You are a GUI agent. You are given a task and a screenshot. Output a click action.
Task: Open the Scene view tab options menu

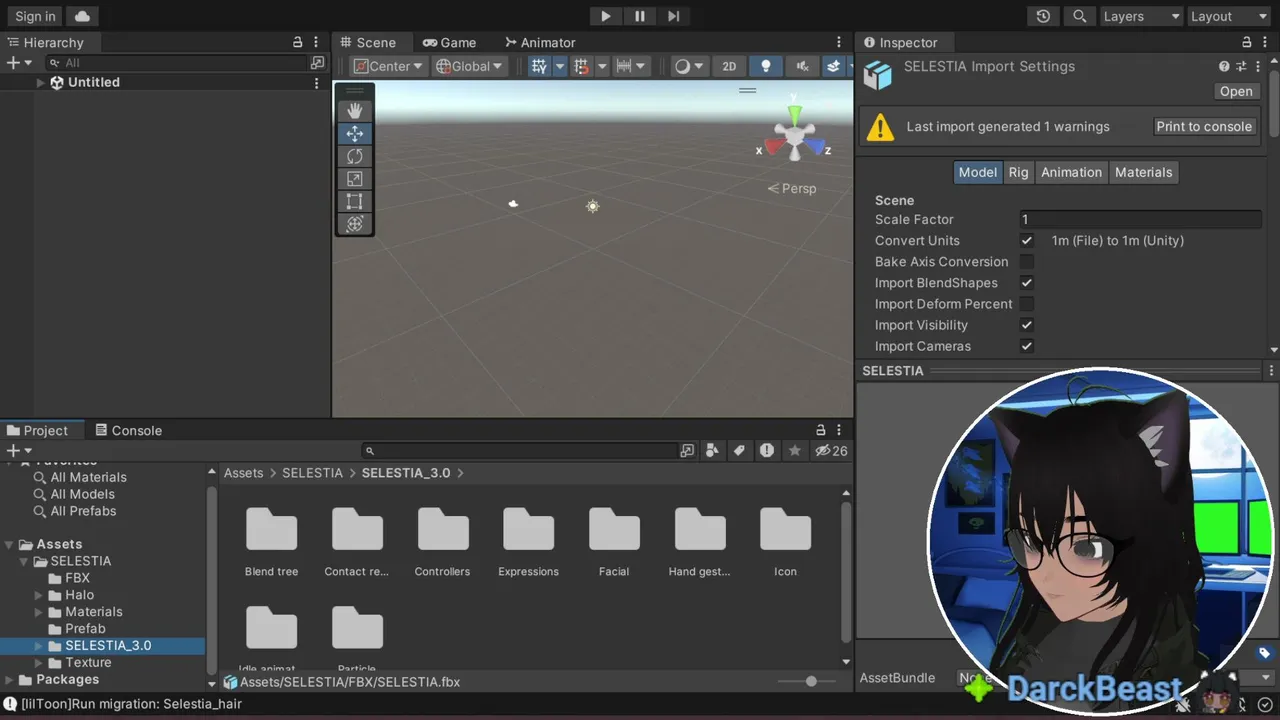(x=839, y=43)
